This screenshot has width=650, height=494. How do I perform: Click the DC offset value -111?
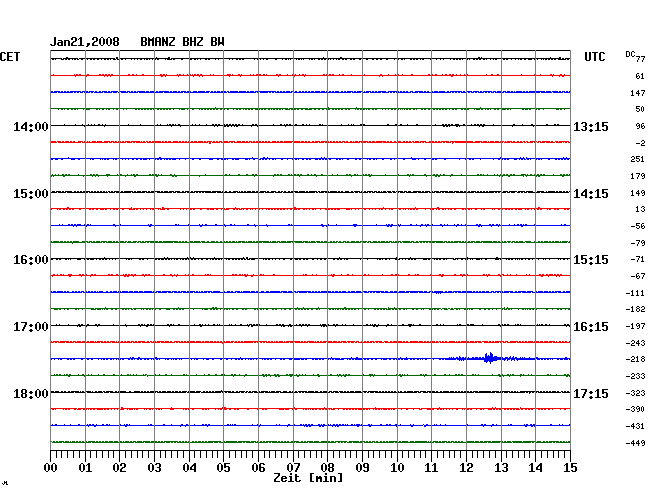[635, 293]
